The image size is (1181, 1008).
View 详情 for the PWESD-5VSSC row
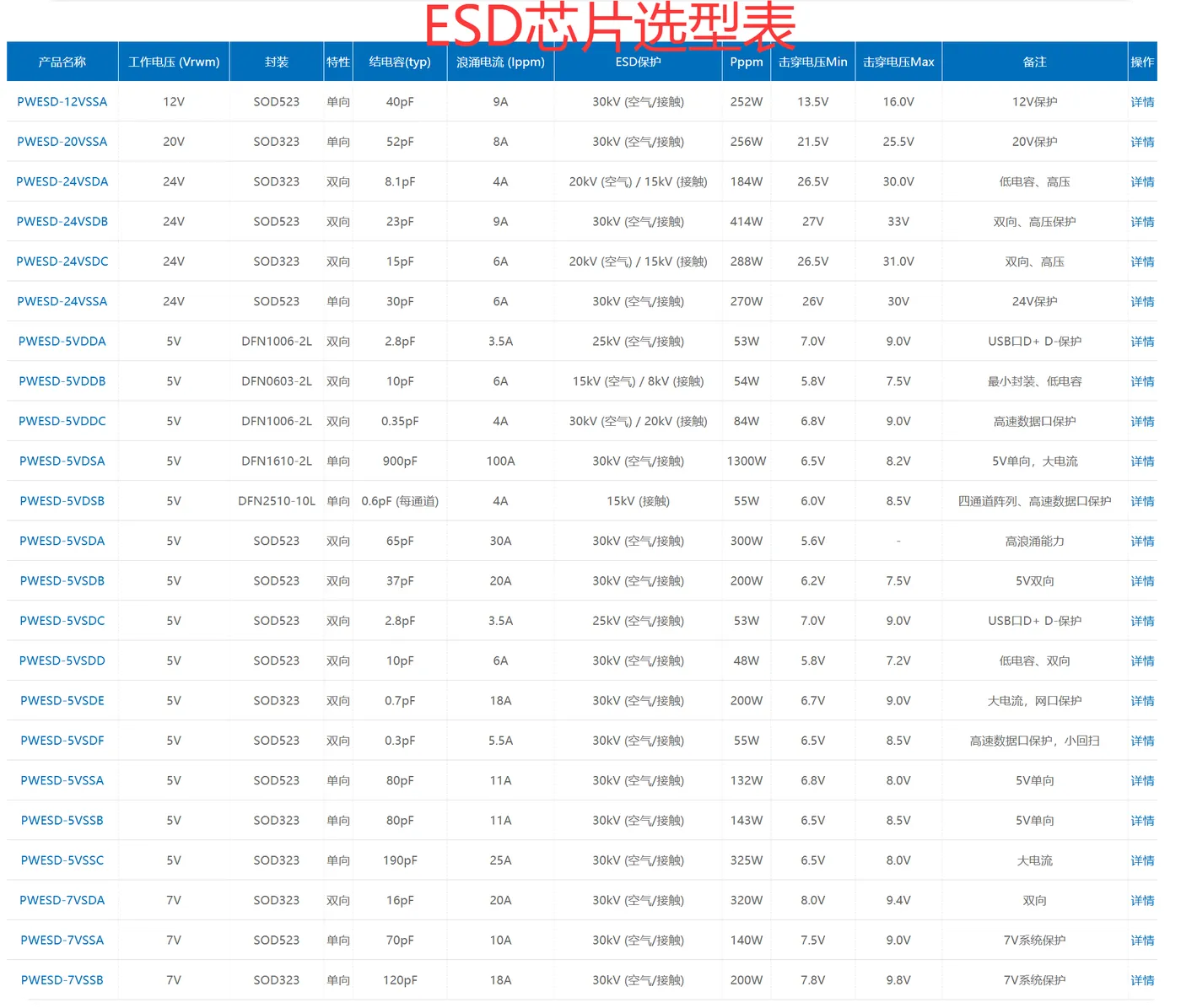coord(1142,860)
